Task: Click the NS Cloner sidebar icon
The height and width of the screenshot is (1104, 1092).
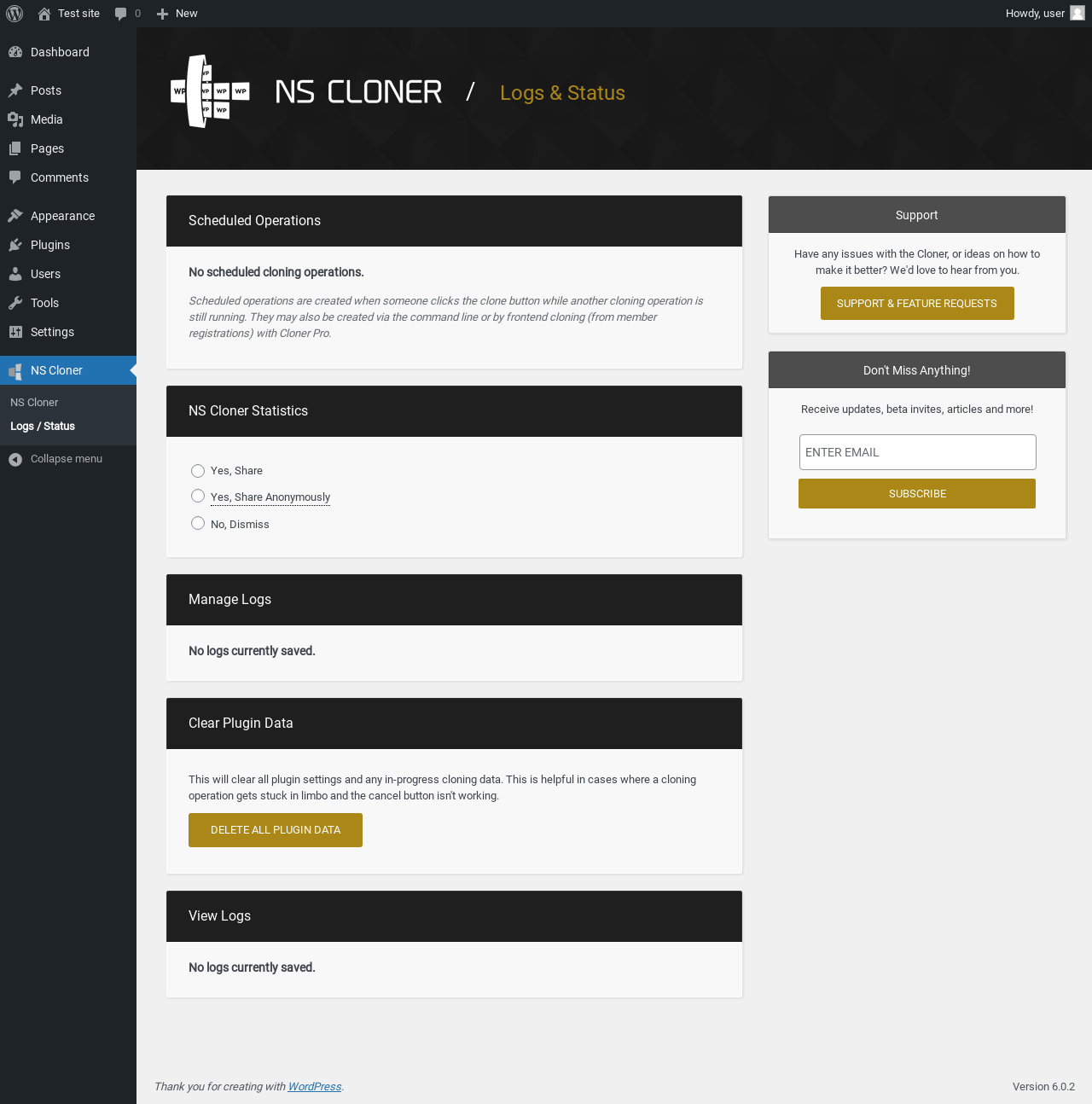Action: point(15,370)
